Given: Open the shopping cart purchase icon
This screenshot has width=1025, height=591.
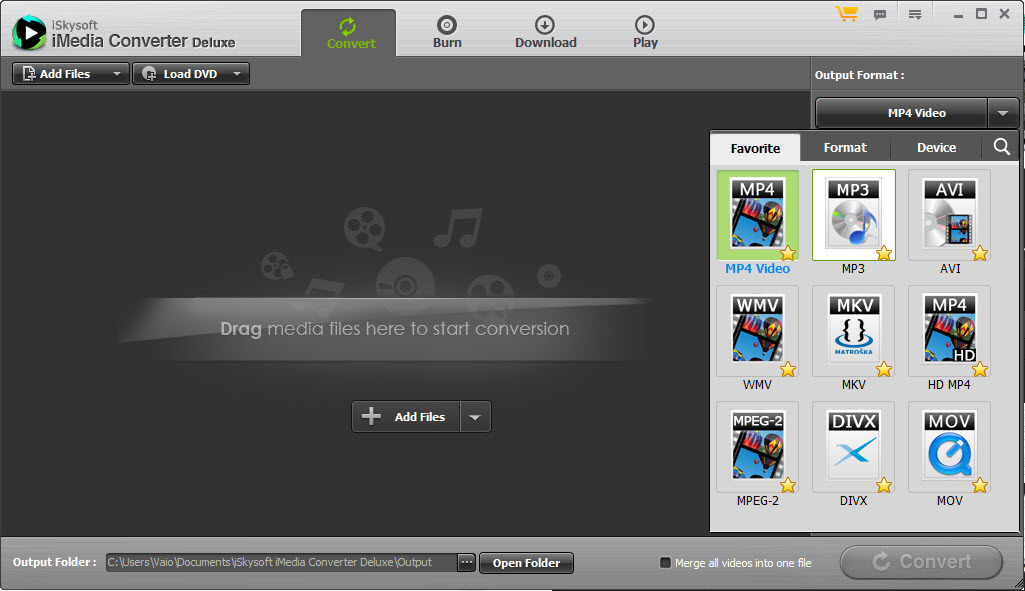Looking at the screenshot, I should (x=847, y=14).
